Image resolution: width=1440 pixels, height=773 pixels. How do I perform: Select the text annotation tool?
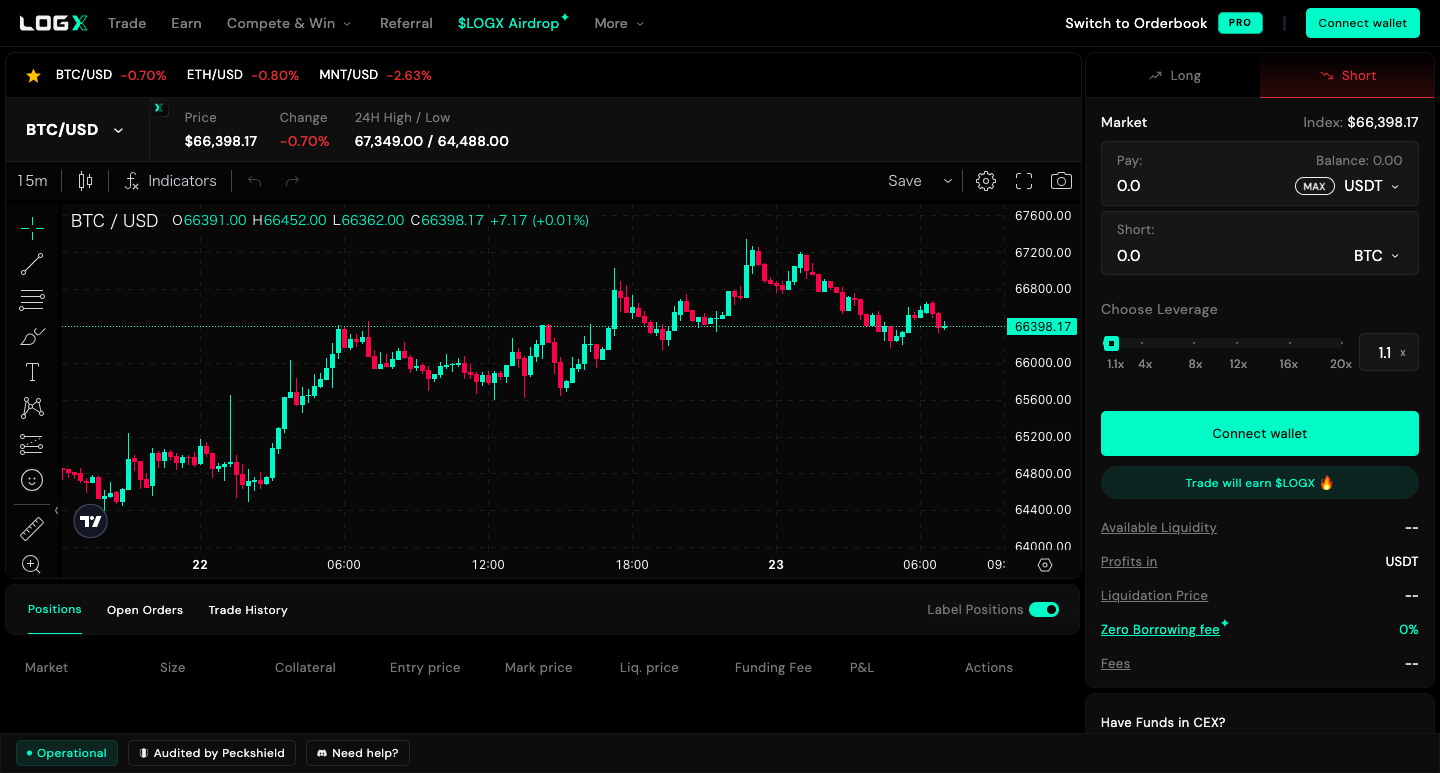pyautogui.click(x=31, y=371)
